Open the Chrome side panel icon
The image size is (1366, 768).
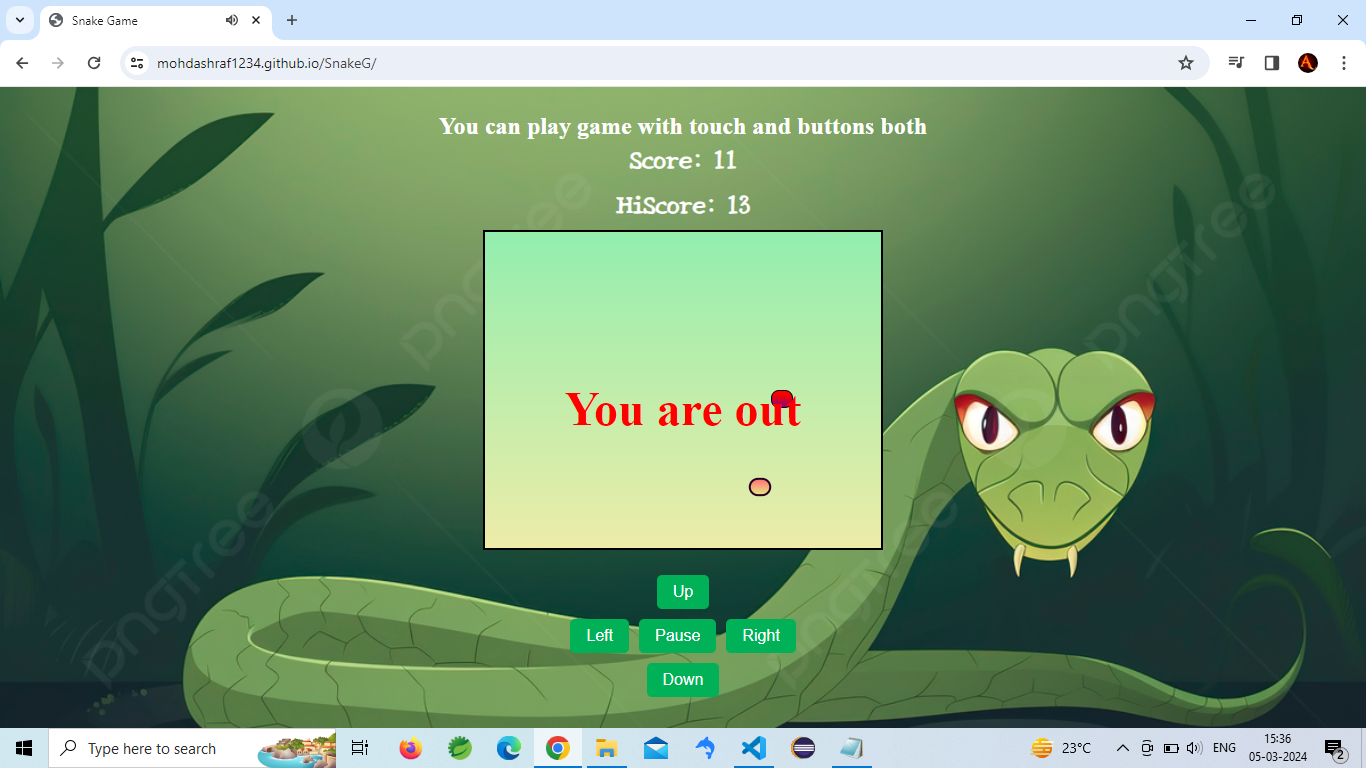point(1271,62)
